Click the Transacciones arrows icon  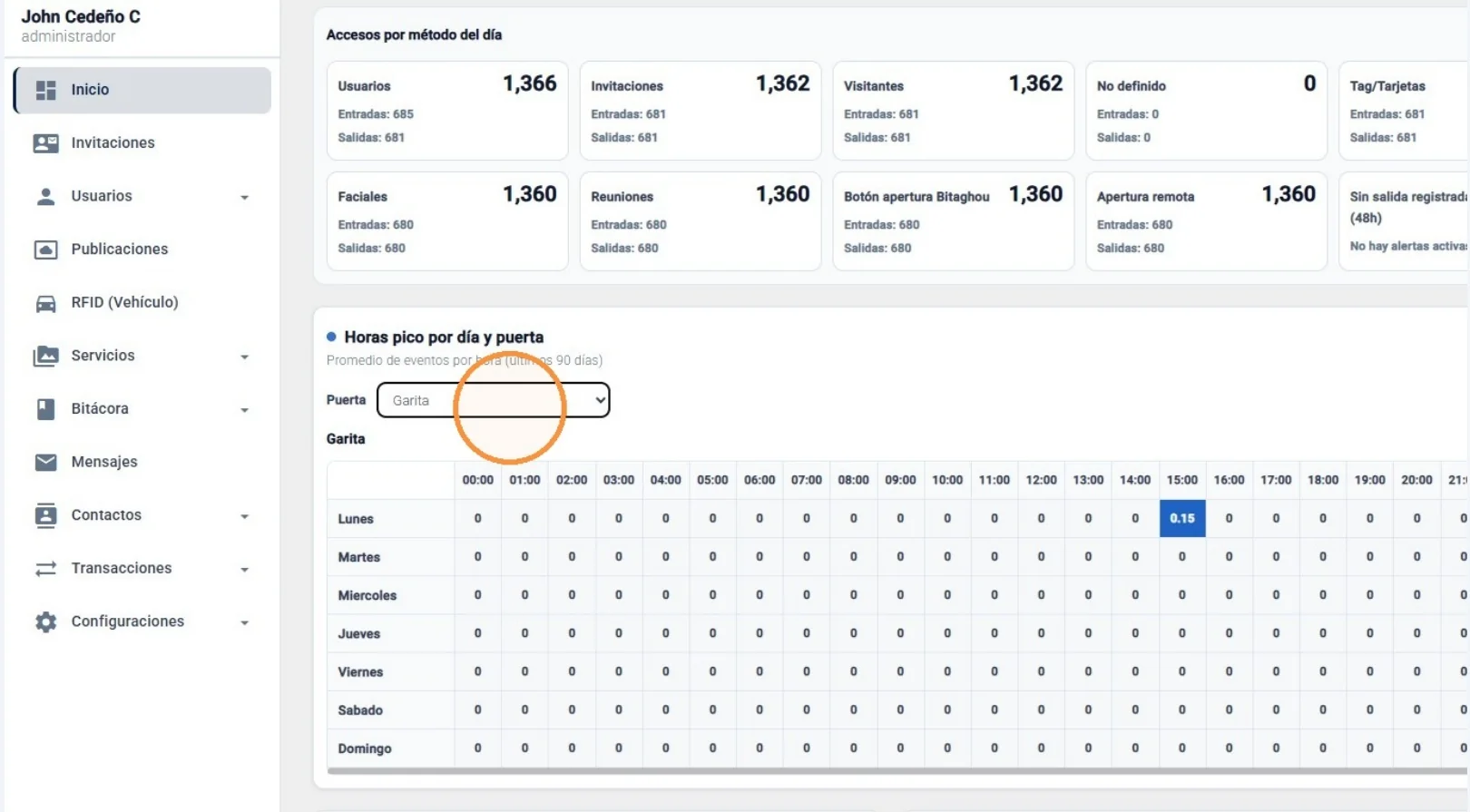45,569
